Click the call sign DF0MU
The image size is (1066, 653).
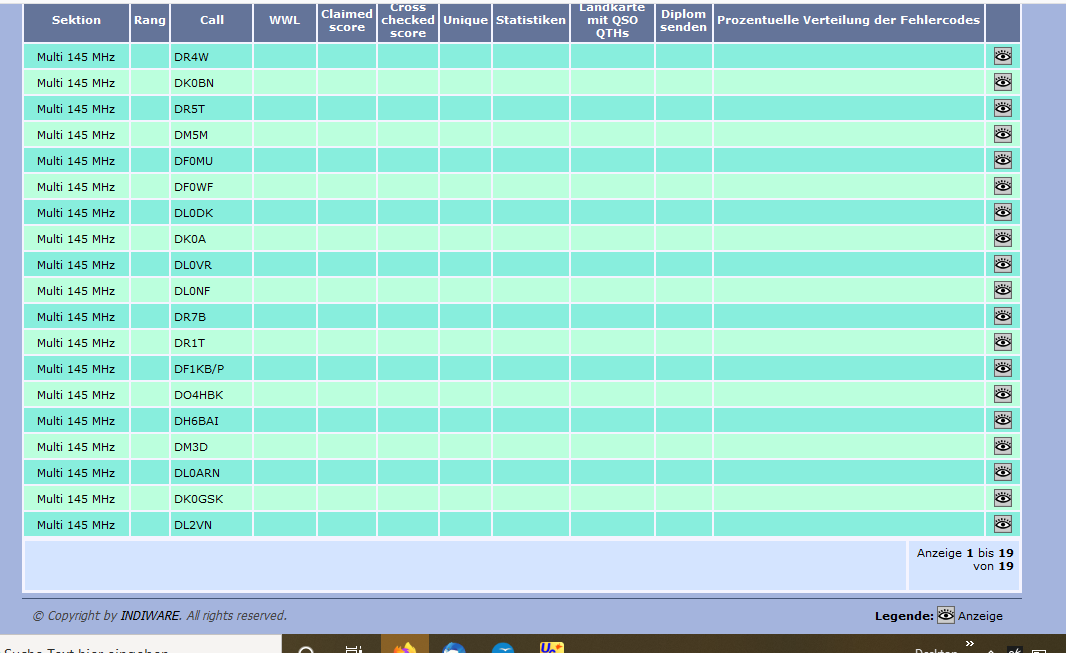[194, 161]
